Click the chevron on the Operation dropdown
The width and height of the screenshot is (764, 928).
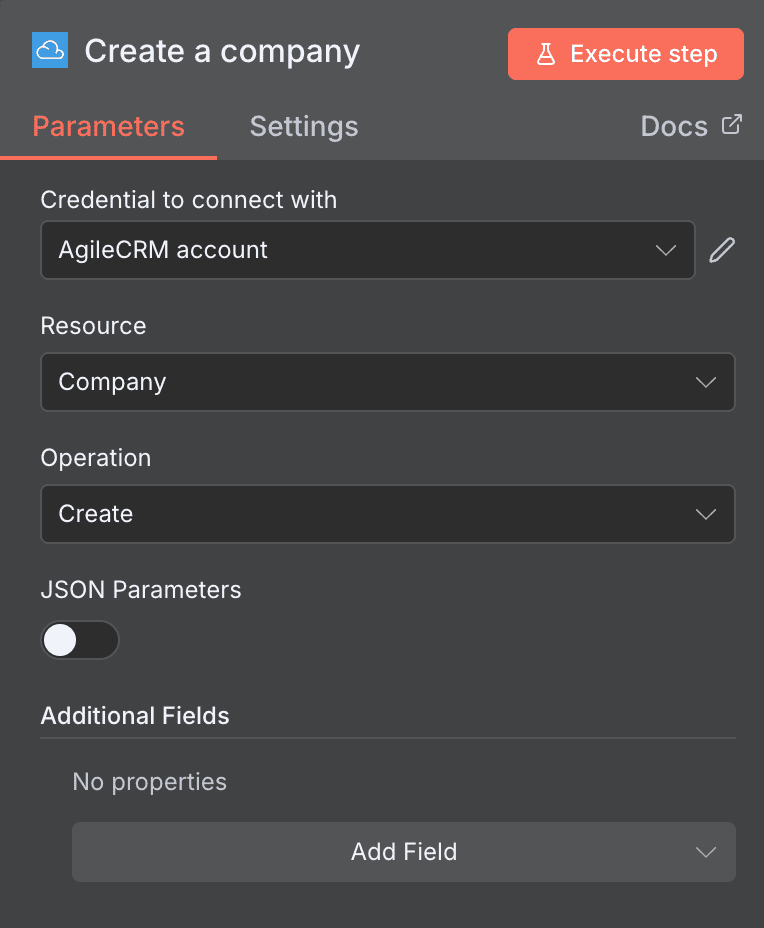[x=706, y=514]
